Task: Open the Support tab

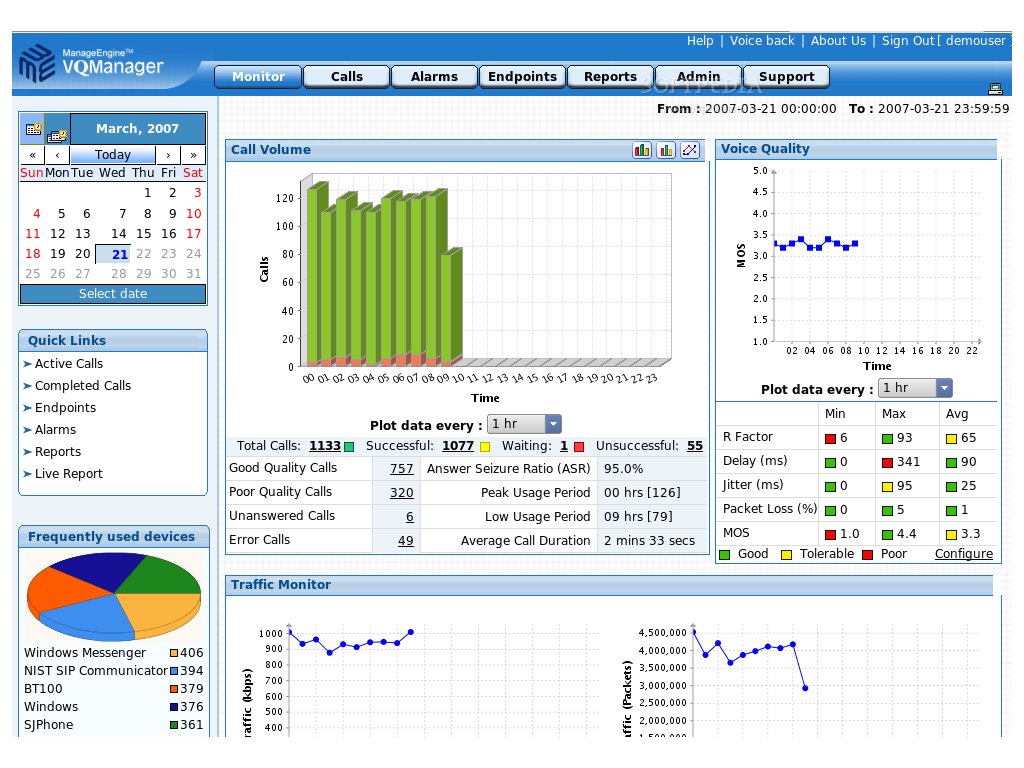Action: pyautogui.click(x=786, y=76)
